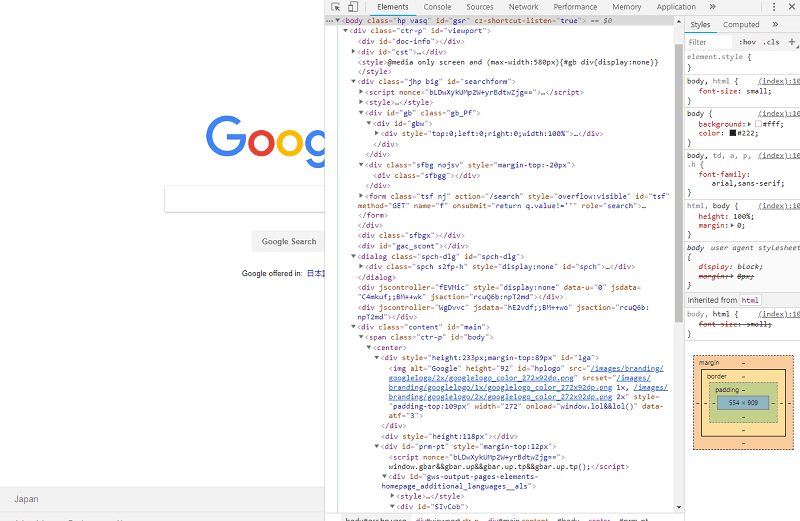This screenshot has height=521, width=800.
Task: Open the DevTools three-dot options menu
Action: [772, 7]
